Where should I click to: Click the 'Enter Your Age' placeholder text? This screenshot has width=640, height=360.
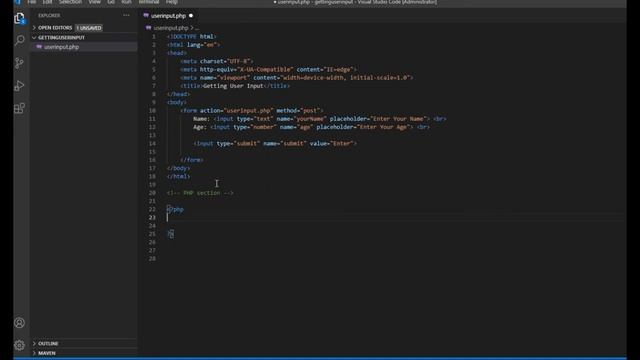[383, 127]
